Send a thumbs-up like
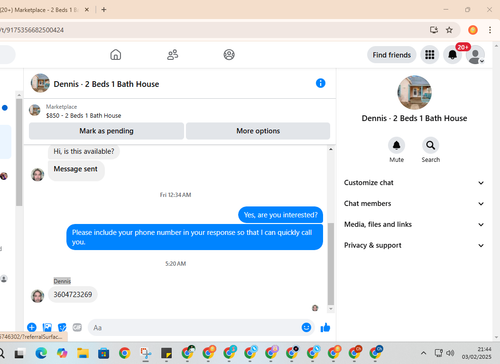This screenshot has width=500, height=364. pos(325,328)
